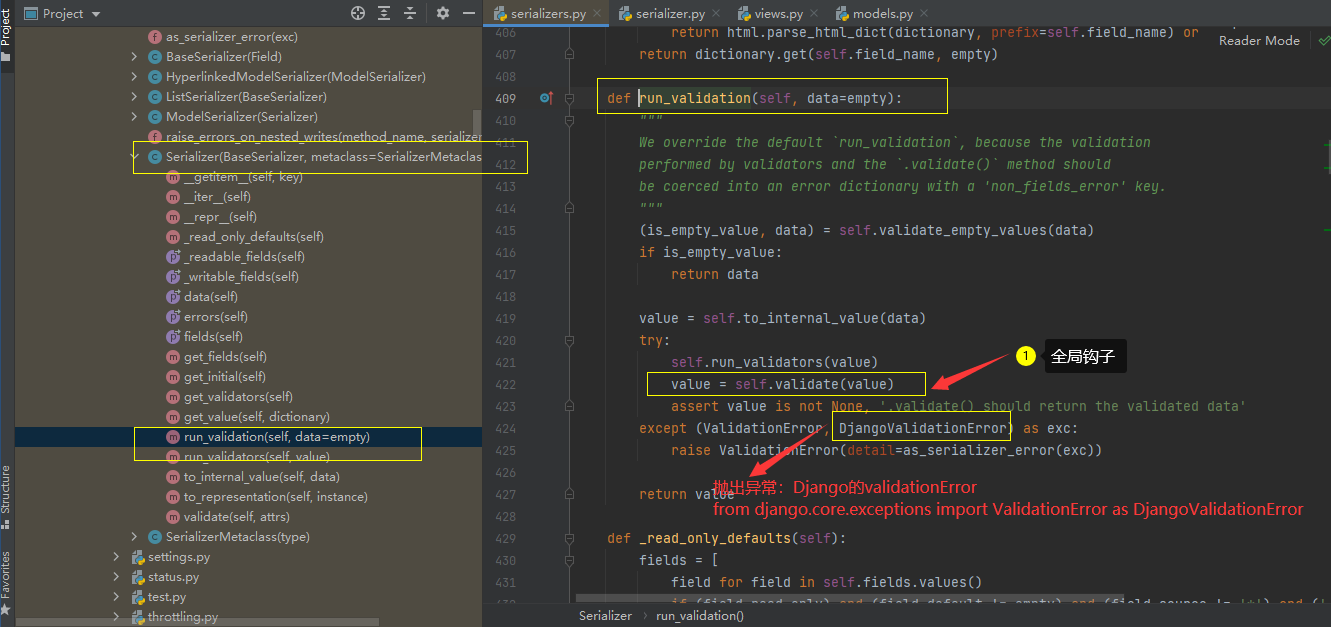Select to_internal_value(self, data) in tree
The height and width of the screenshot is (627, 1331).
(262, 477)
